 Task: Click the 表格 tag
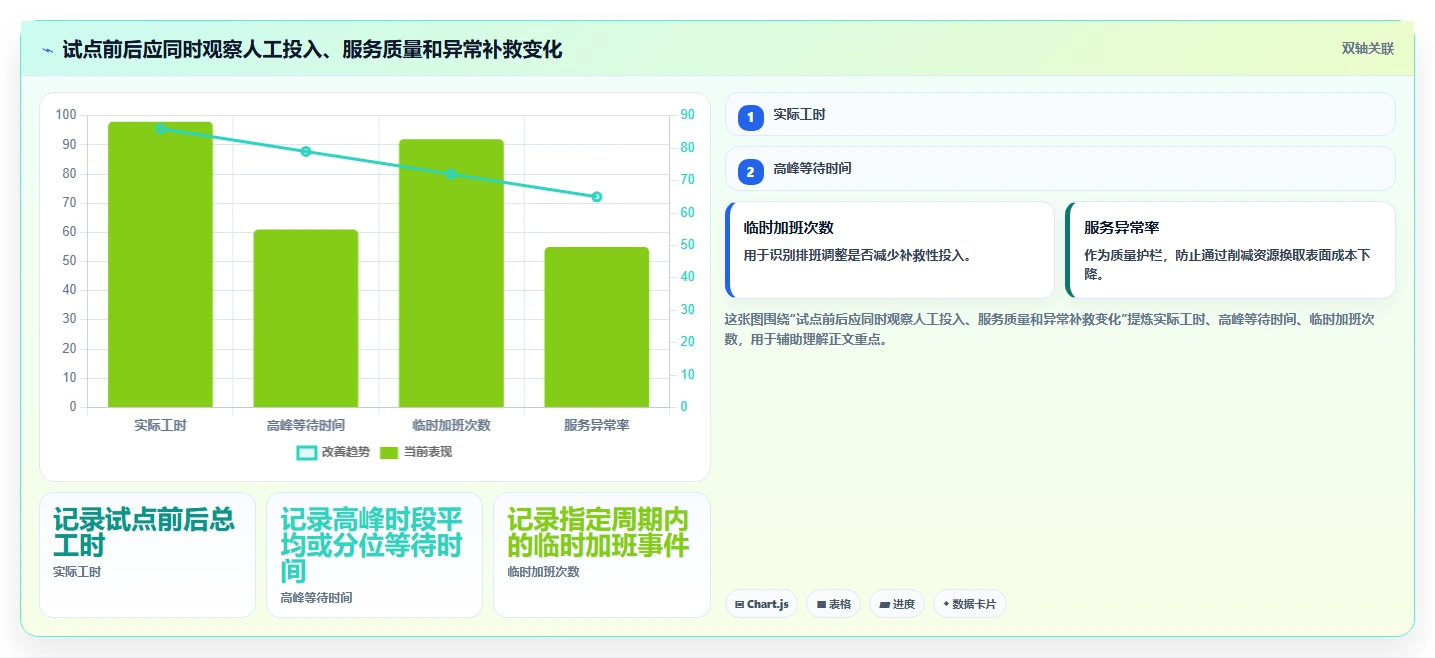pos(834,604)
